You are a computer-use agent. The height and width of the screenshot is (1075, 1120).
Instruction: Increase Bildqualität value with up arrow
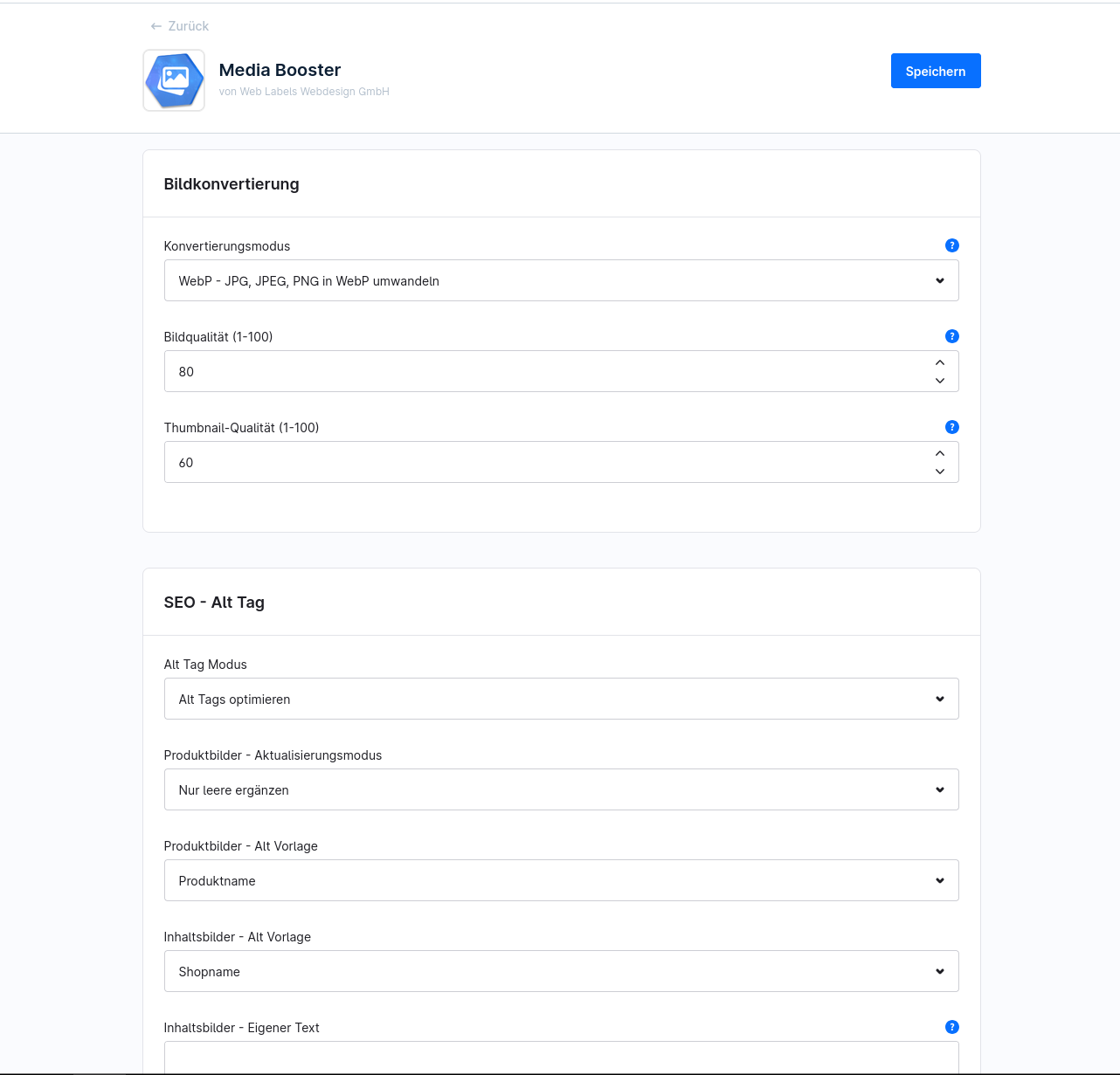tap(940, 362)
